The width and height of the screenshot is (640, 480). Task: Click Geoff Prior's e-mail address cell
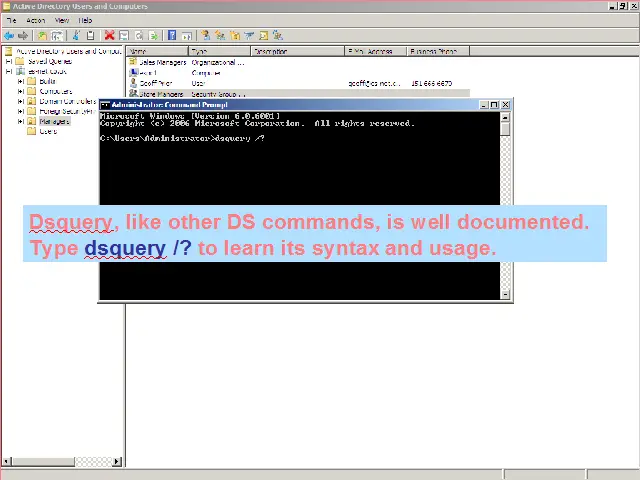tap(374, 83)
